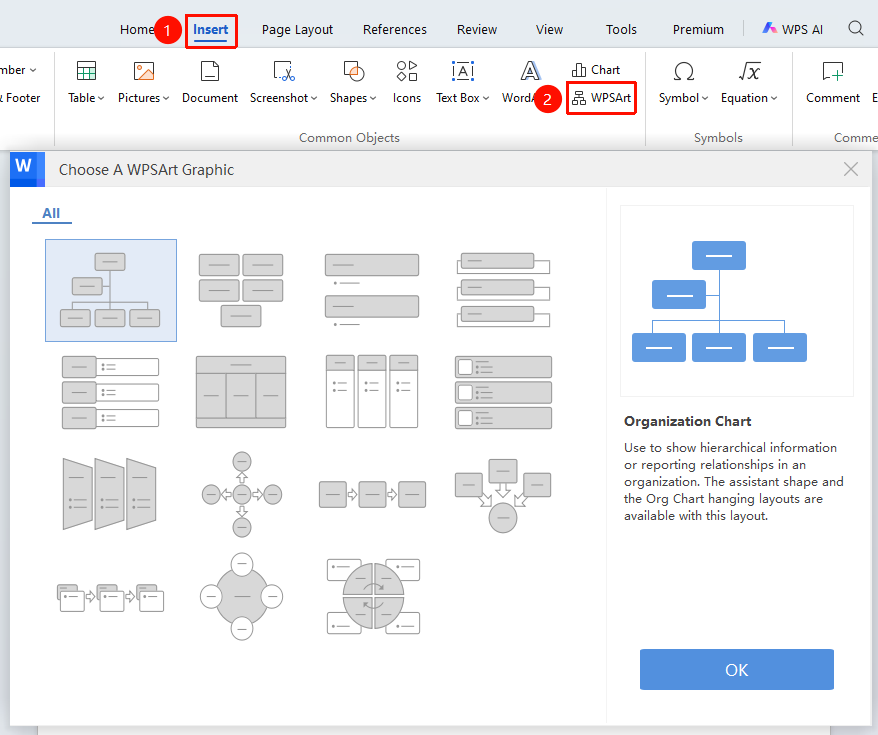Switch to the Home tab
Viewport: 878px width, 735px height.
(137, 30)
